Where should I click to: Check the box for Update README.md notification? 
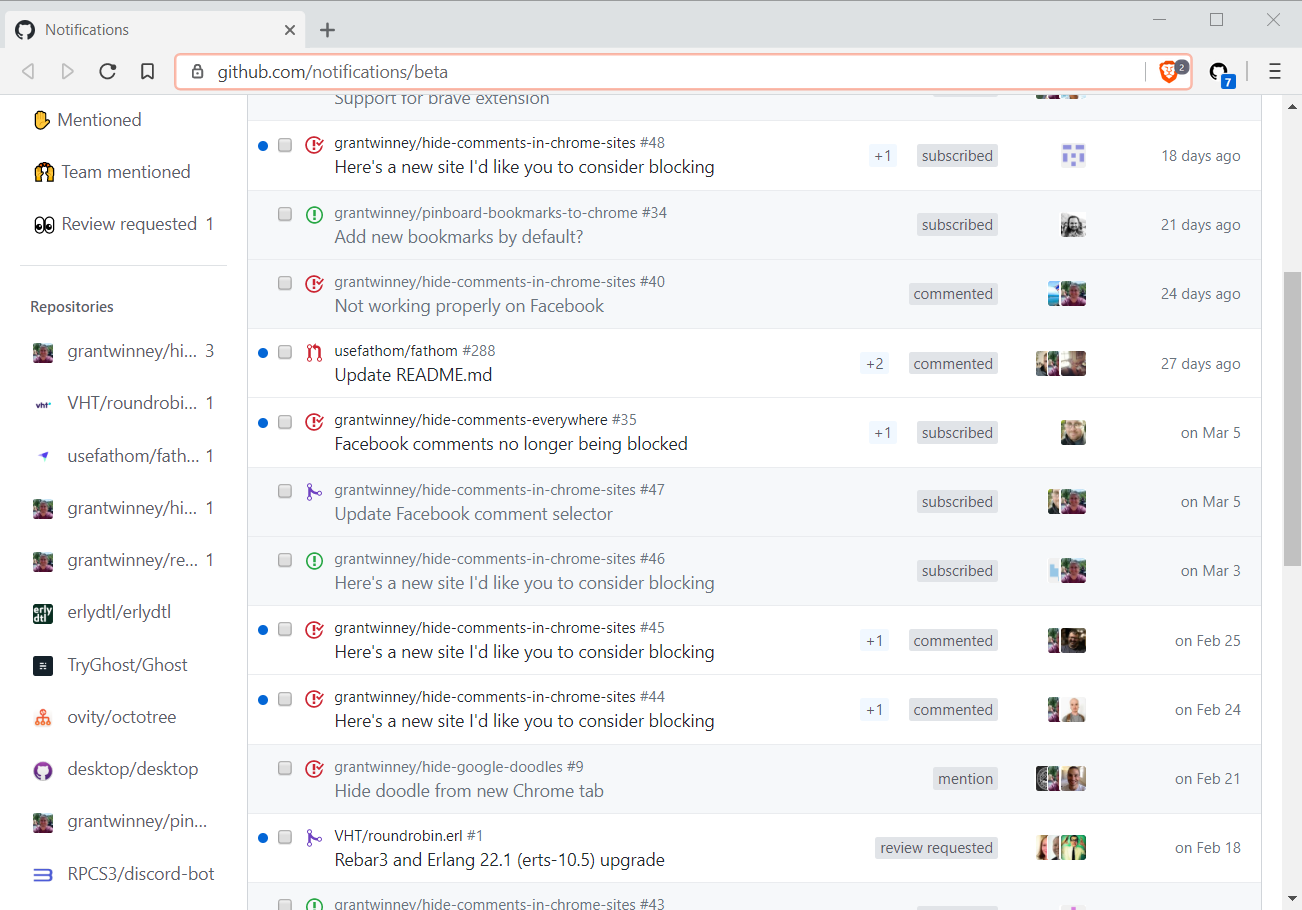point(285,352)
